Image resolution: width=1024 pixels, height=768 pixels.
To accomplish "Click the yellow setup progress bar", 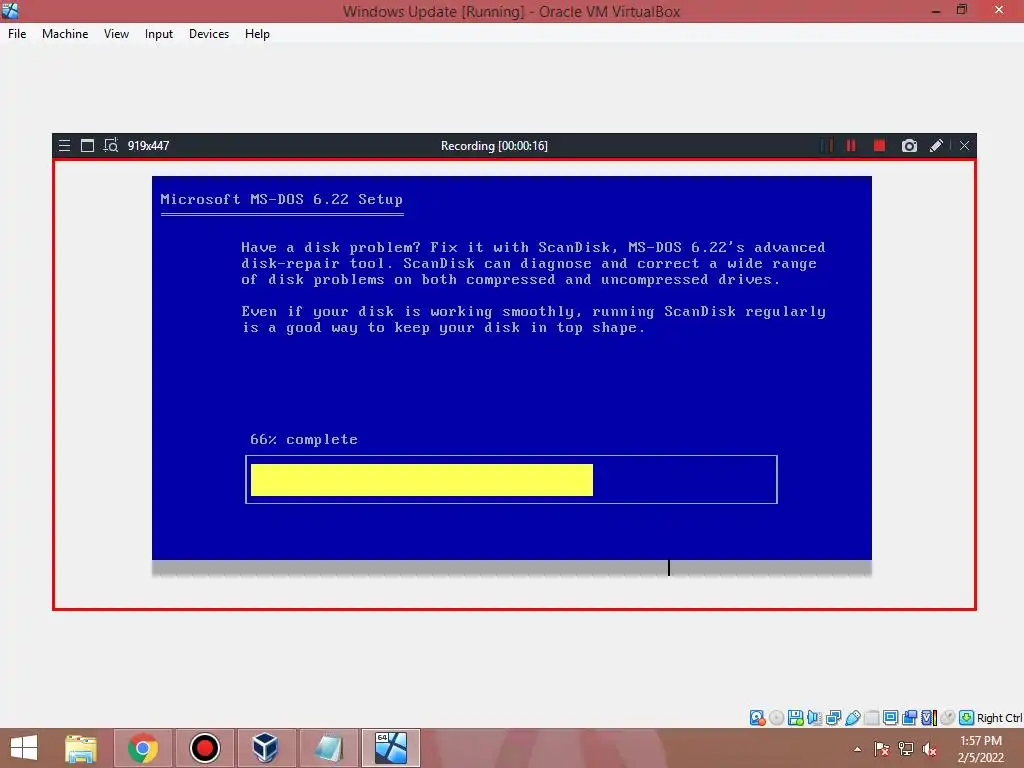I will coord(422,480).
